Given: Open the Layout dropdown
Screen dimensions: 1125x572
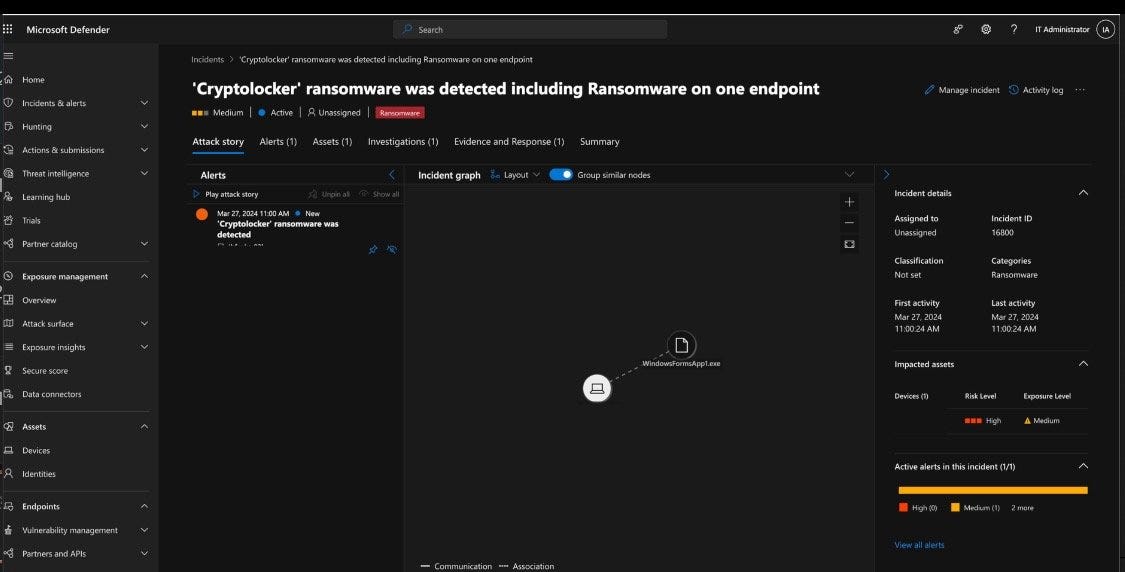Looking at the screenshot, I should [x=515, y=174].
